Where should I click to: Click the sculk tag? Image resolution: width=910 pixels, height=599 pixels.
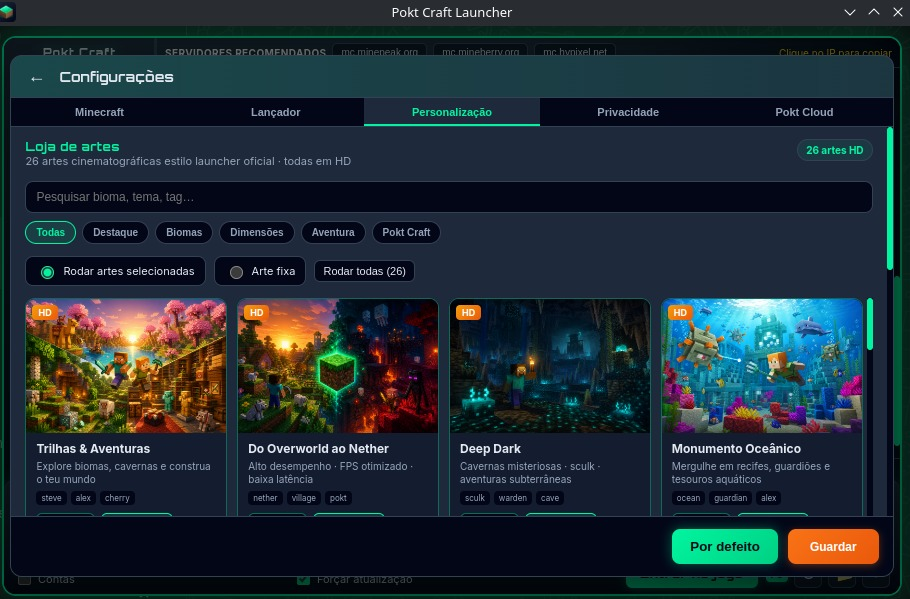pyautogui.click(x=475, y=498)
